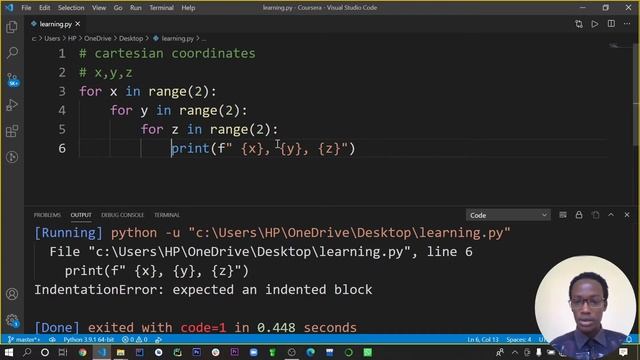Open the Run and Debug view

pos(12,105)
